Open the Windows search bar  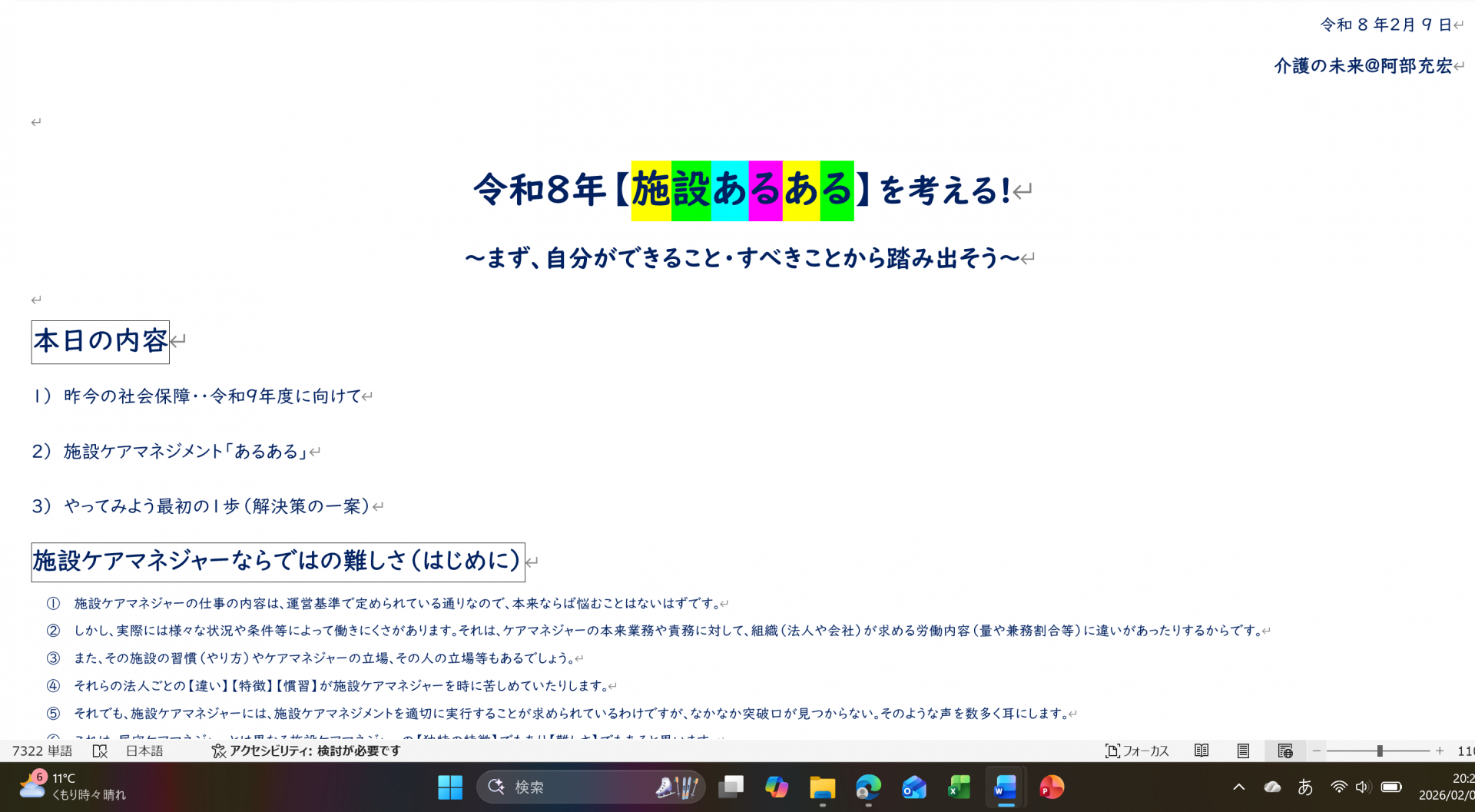coord(592,787)
